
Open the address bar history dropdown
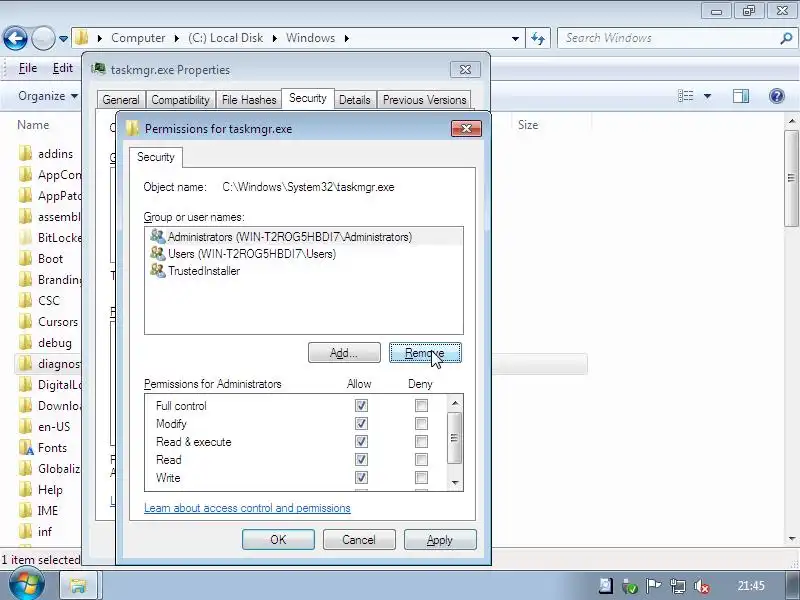click(x=515, y=38)
